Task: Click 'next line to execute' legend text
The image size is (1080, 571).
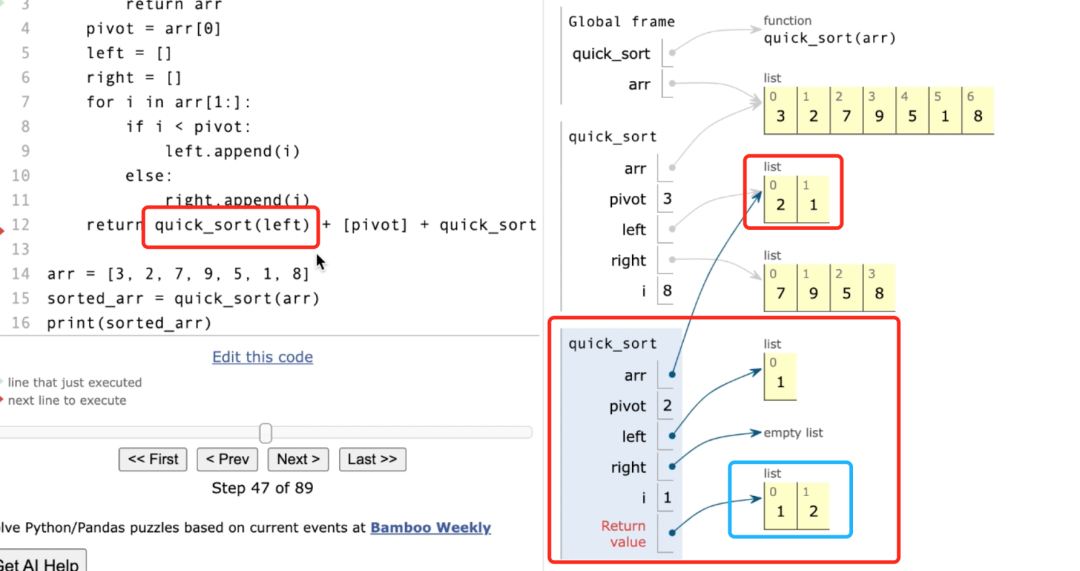Action: [67, 401]
